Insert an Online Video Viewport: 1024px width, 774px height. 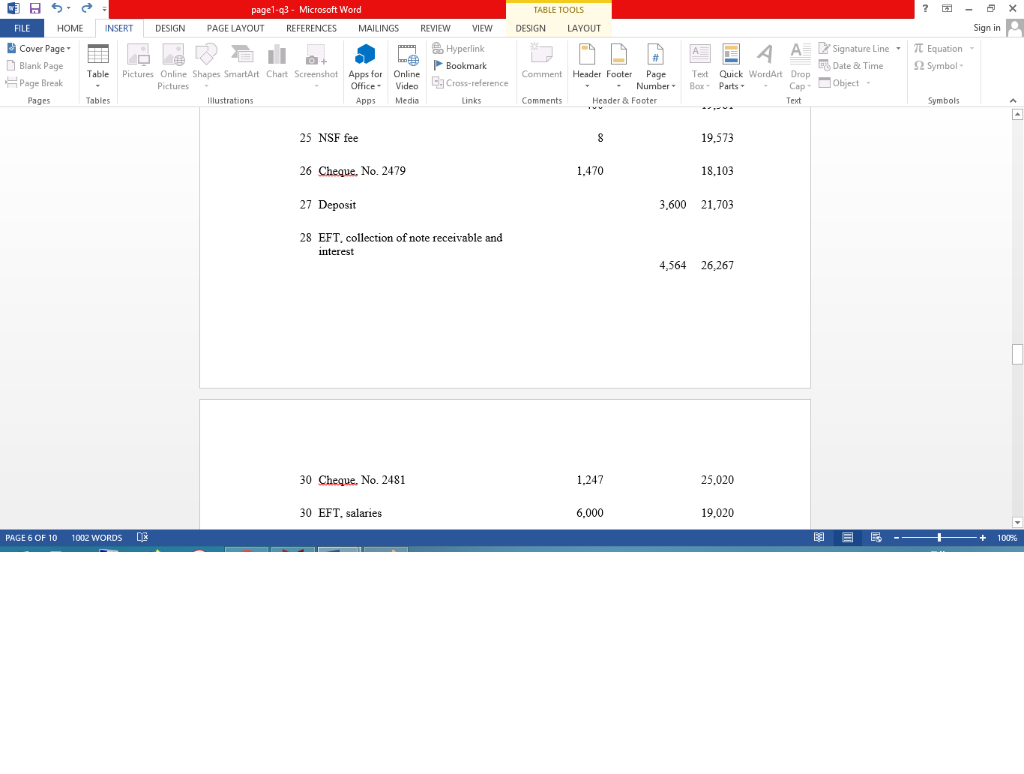coord(407,67)
